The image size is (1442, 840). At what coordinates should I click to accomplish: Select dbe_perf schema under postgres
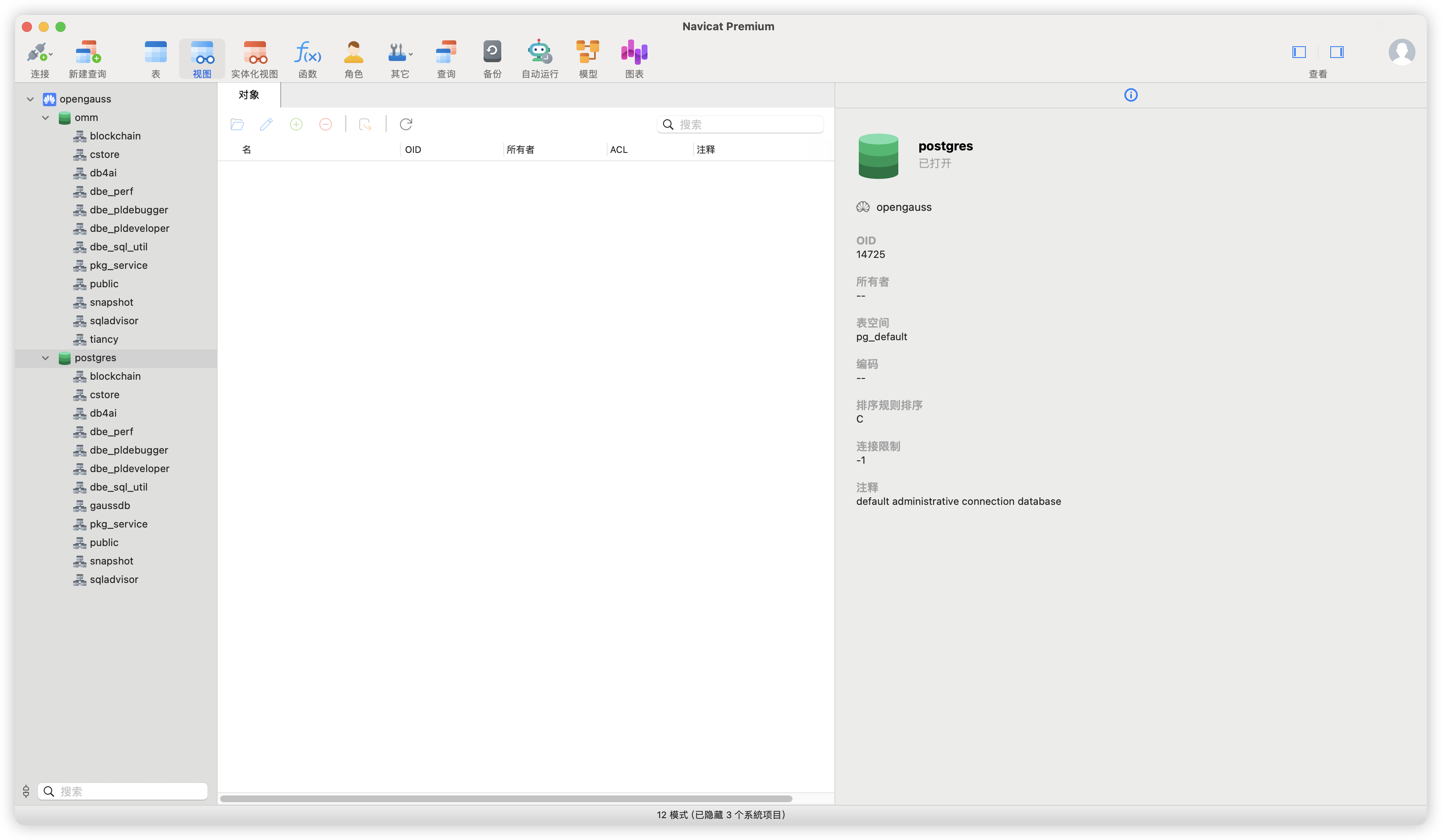(x=111, y=431)
